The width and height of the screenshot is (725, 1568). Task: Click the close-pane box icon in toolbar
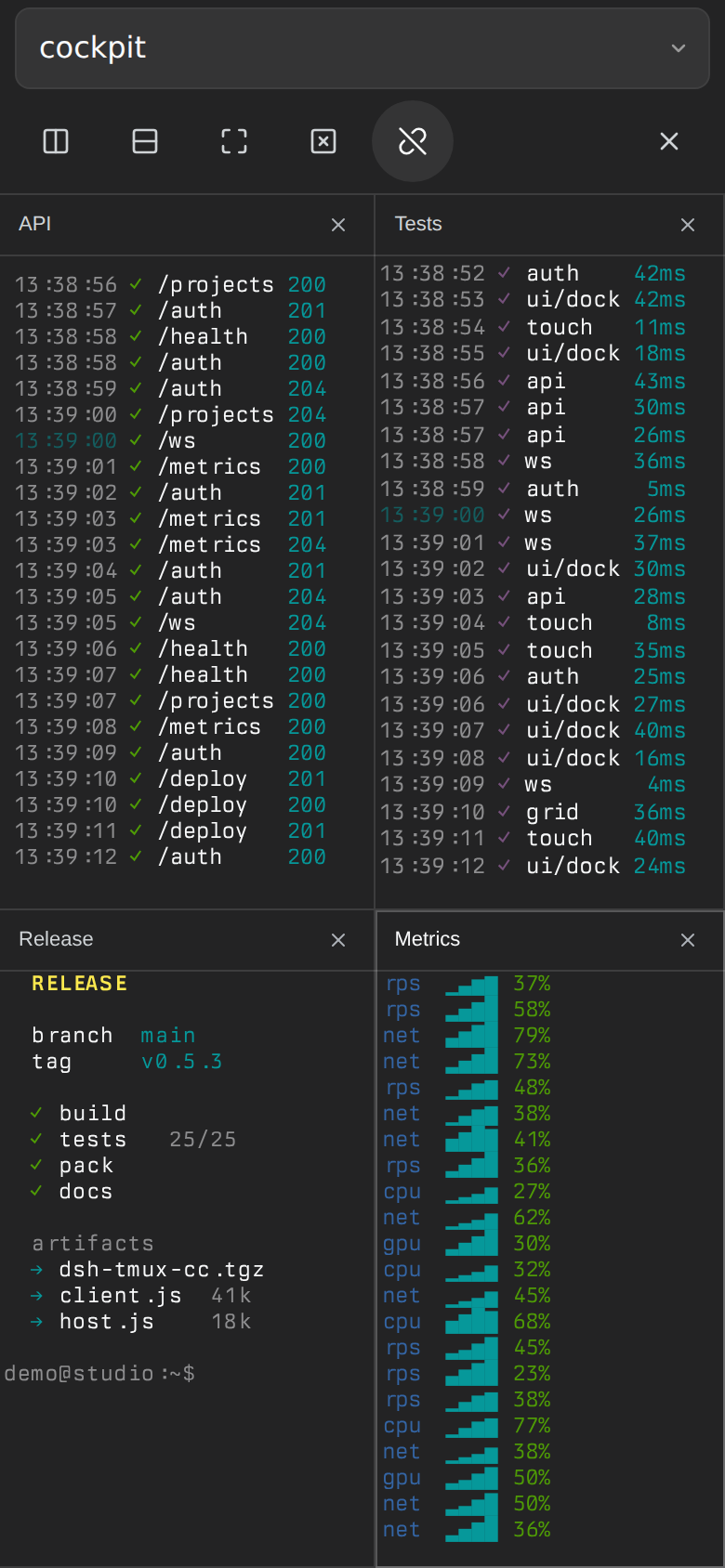click(x=323, y=141)
